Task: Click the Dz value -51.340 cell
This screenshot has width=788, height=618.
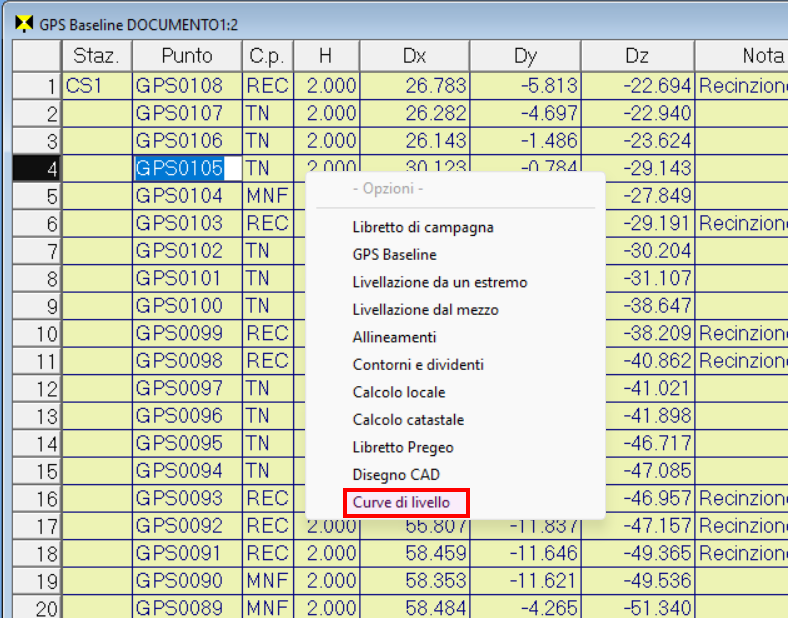Action: (638, 606)
